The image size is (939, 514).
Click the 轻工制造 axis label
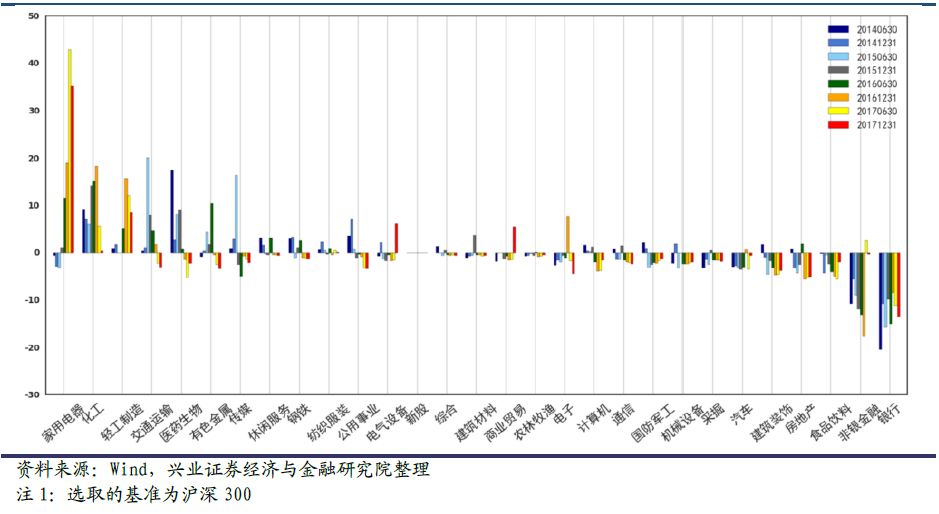pyautogui.click(x=123, y=422)
